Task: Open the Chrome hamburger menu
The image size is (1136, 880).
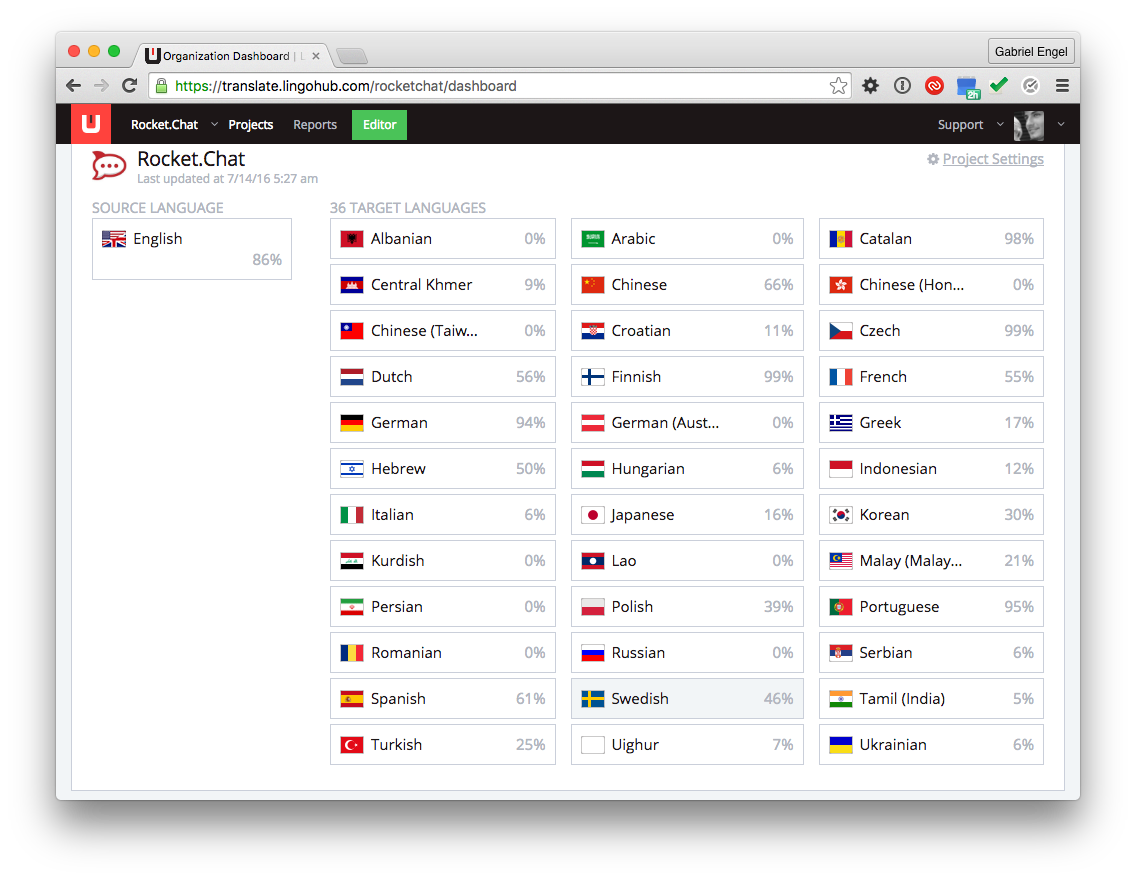Action: (x=1062, y=85)
